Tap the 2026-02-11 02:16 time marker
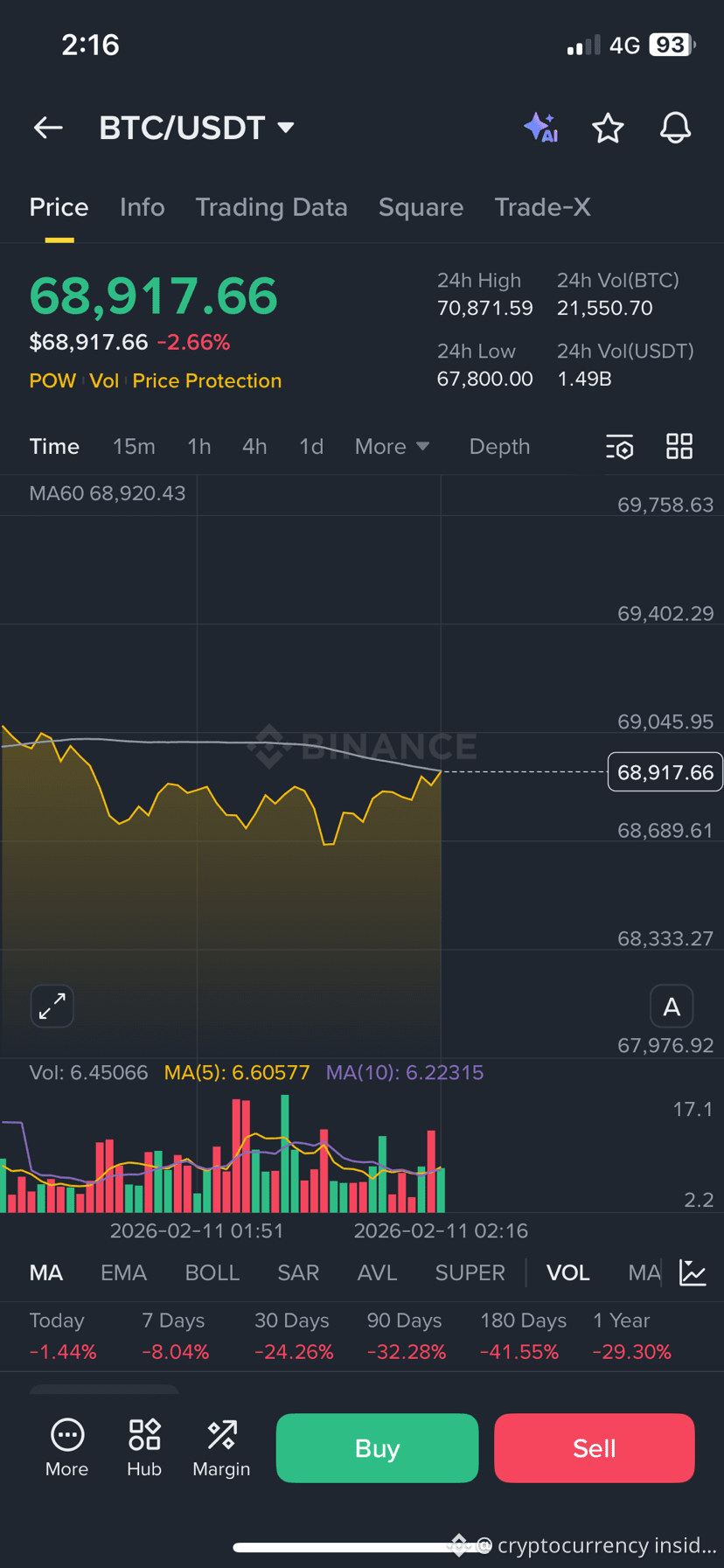The height and width of the screenshot is (1568, 724). click(x=441, y=1231)
